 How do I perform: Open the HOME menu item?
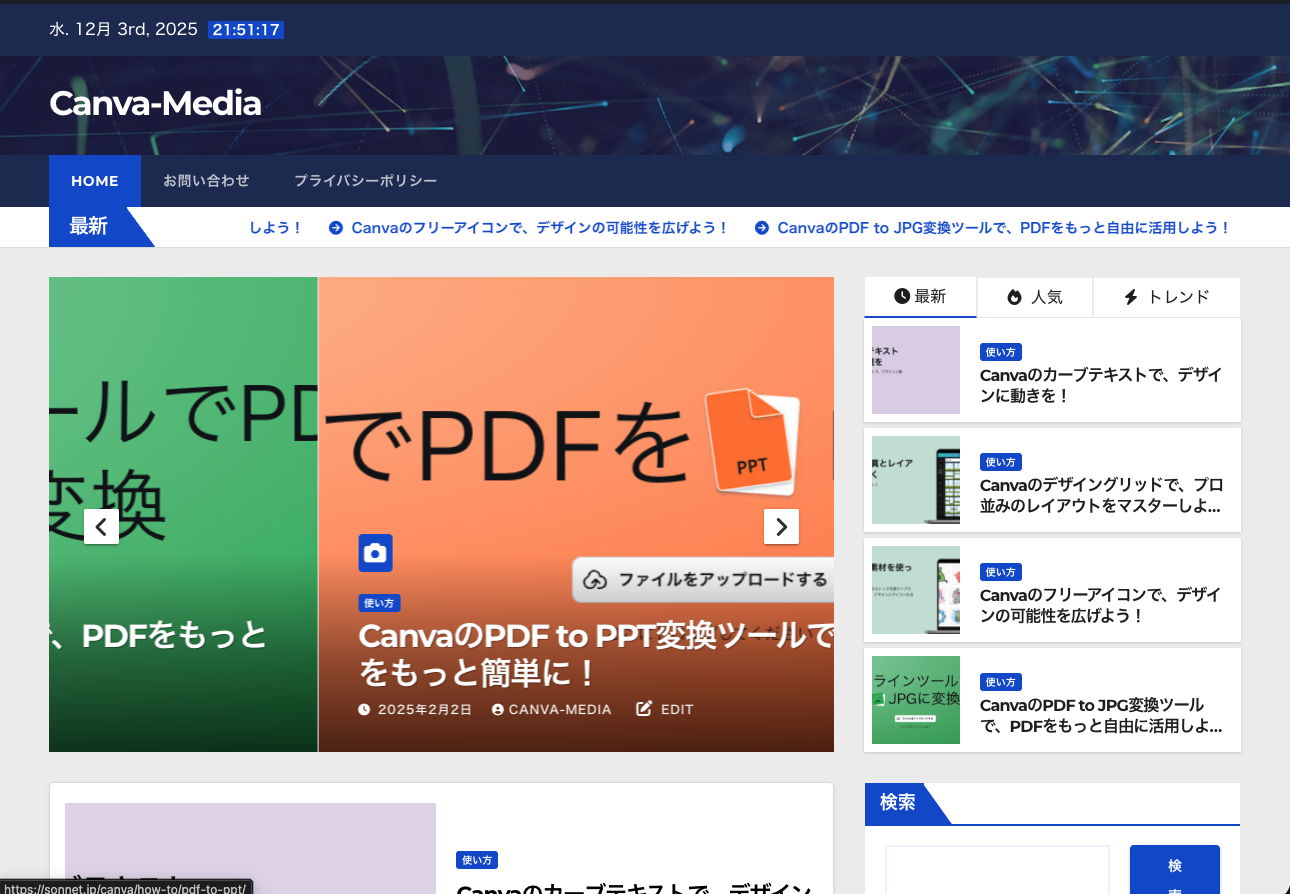pos(95,181)
